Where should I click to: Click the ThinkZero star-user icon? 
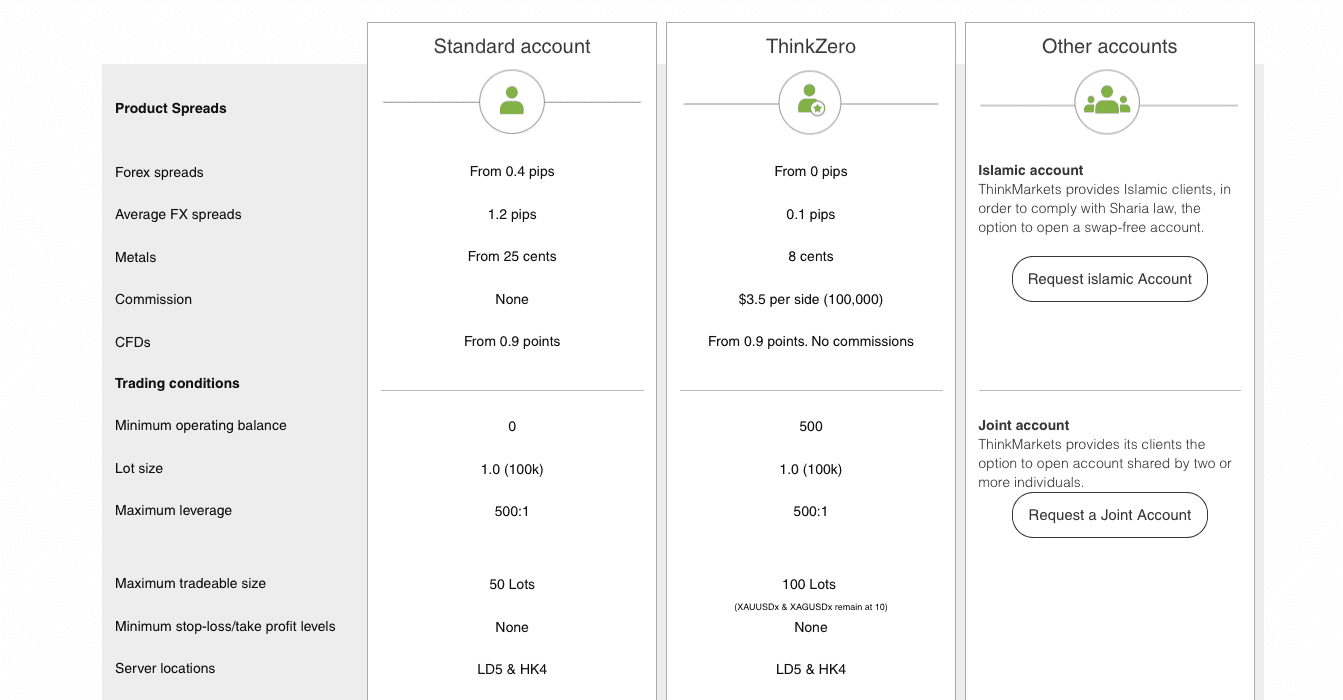(811, 101)
